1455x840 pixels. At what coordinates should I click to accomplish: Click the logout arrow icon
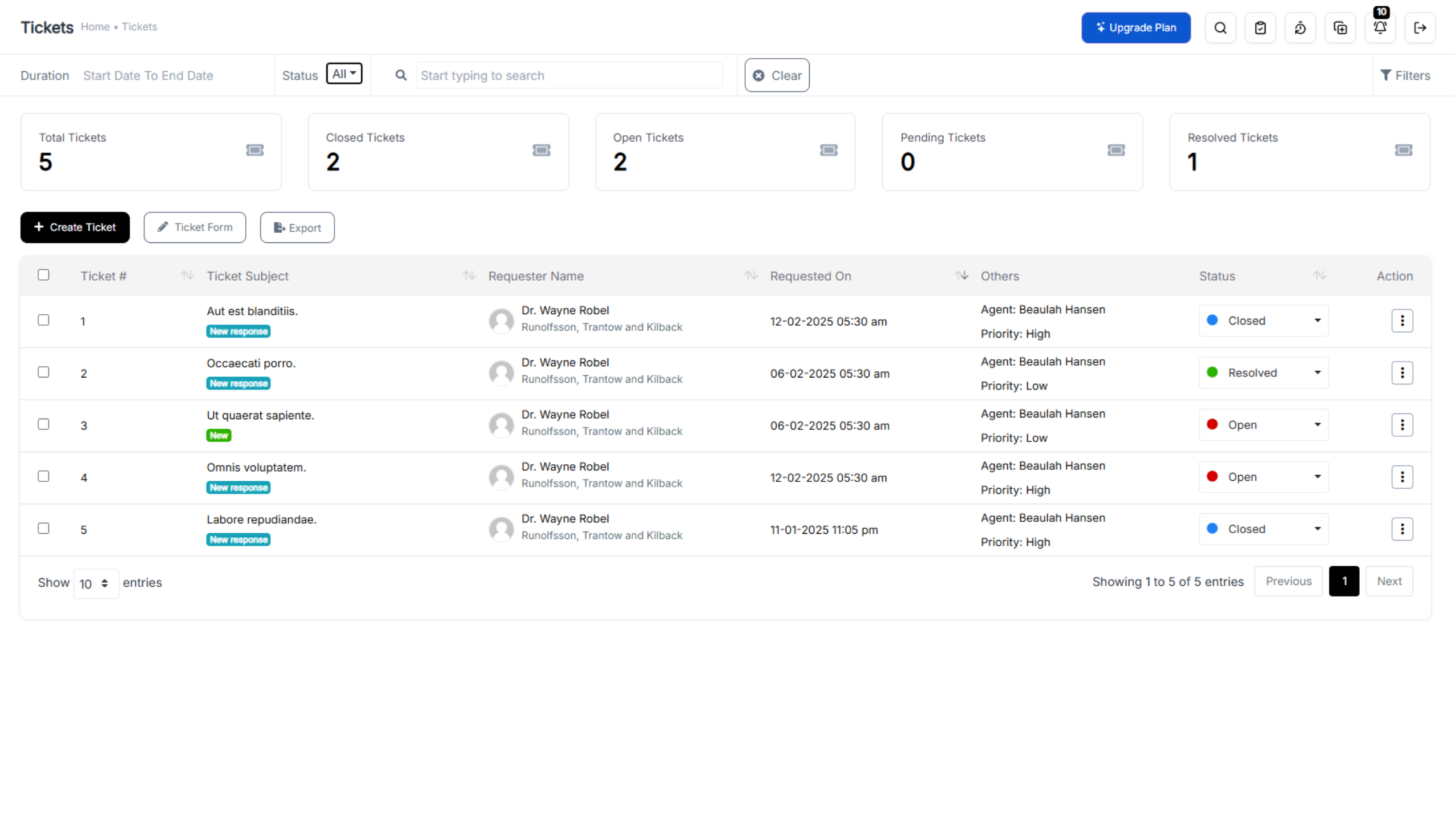coord(1420,28)
